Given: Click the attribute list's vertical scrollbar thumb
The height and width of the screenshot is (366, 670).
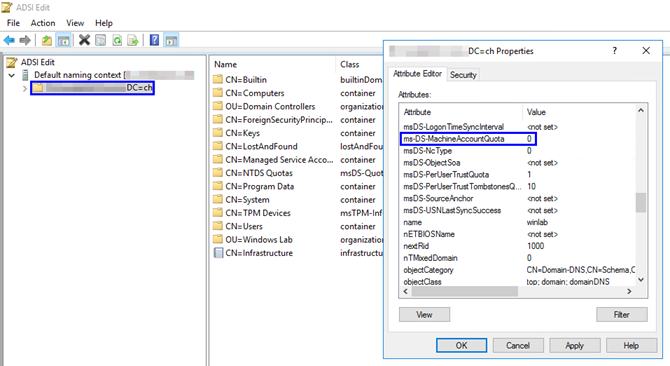Looking at the screenshot, I should pos(641,203).
